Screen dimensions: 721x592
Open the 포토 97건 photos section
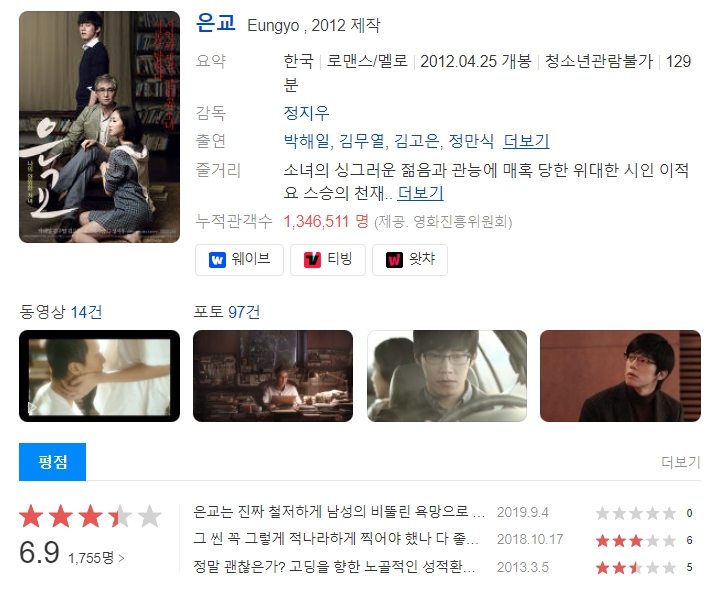click(x=227, y=312)
